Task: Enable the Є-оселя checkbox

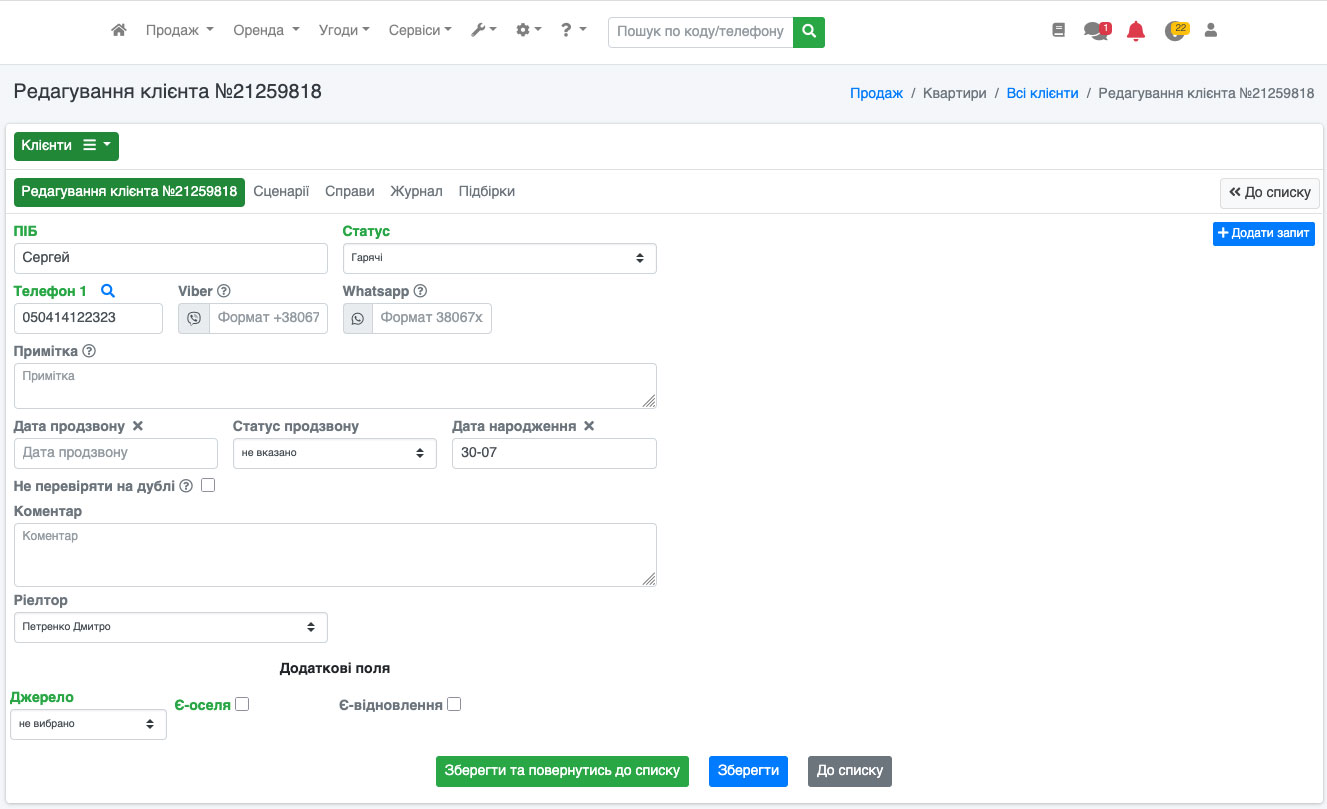Action: (242, 704)
